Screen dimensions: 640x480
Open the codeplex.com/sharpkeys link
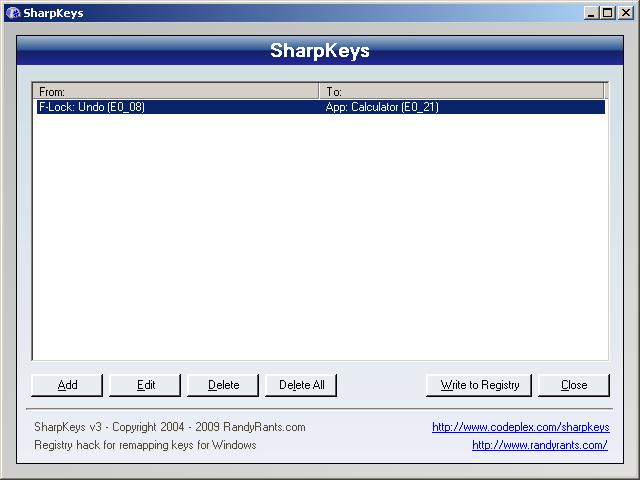click(520, 427)
